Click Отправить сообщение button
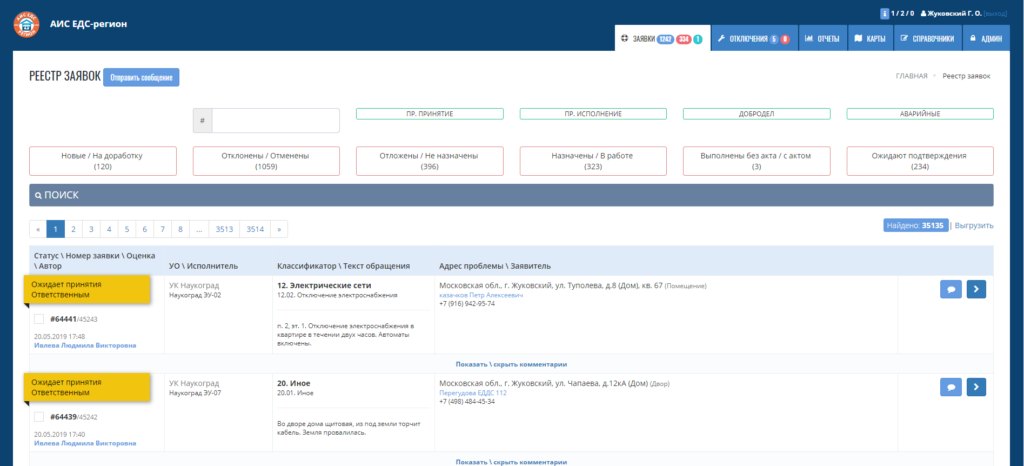Screen dimensions: 1024x466 (x=141, y=78)
